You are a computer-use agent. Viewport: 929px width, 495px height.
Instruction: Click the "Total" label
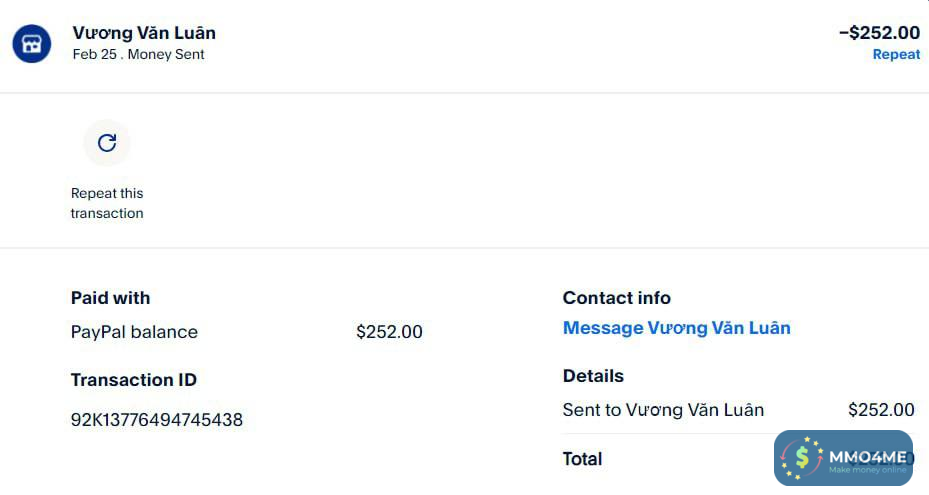tap(582, 459)
